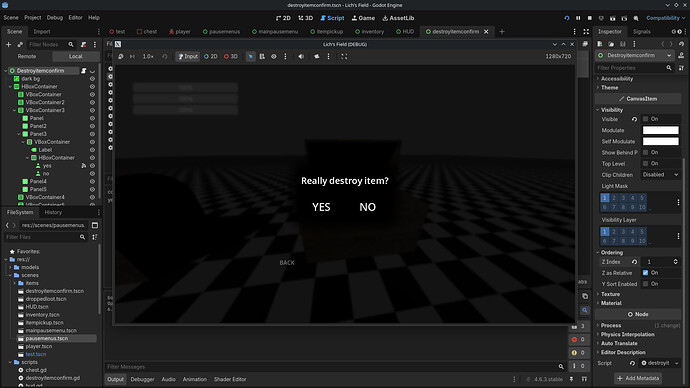The height and width of the screenshot is (388, 690).
Task: Run the current scene clapperboard icon
Action: coord(613,18)
